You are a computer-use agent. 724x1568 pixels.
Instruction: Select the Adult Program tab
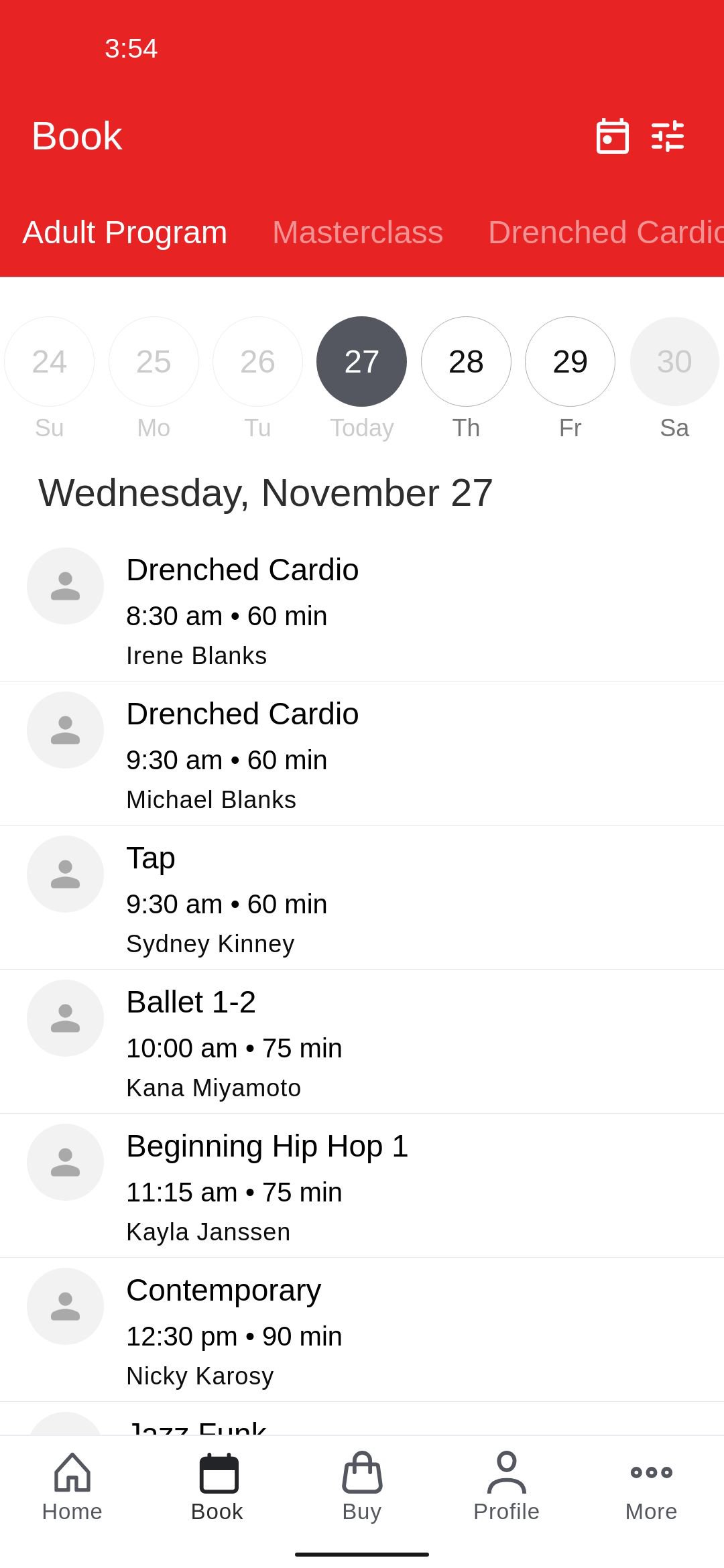[125, 233]
